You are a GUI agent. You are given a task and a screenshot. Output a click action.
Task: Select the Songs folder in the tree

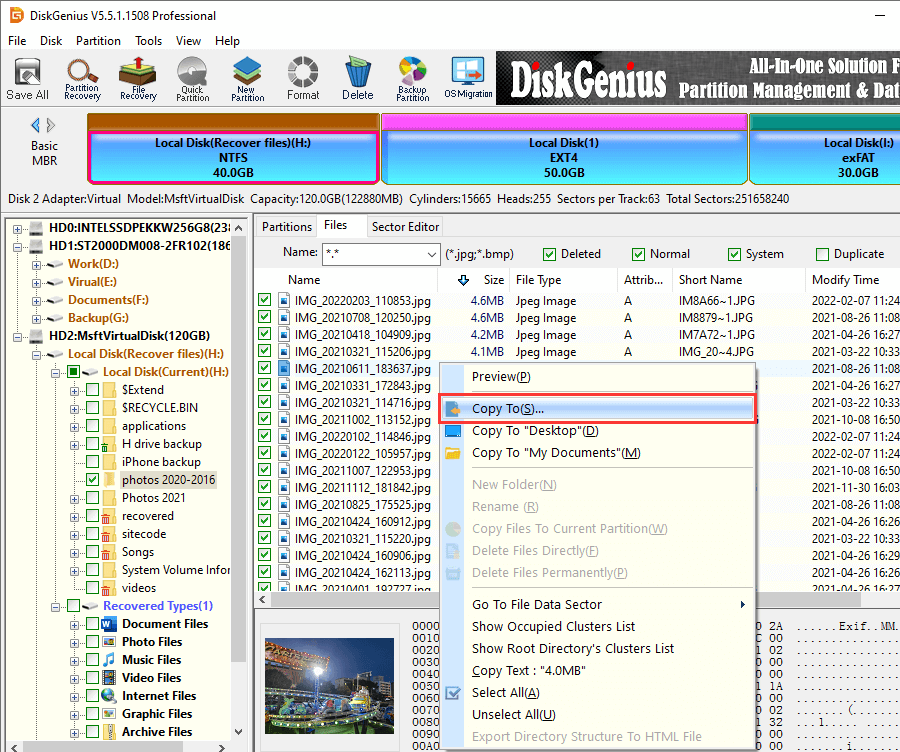coord(138,552)
